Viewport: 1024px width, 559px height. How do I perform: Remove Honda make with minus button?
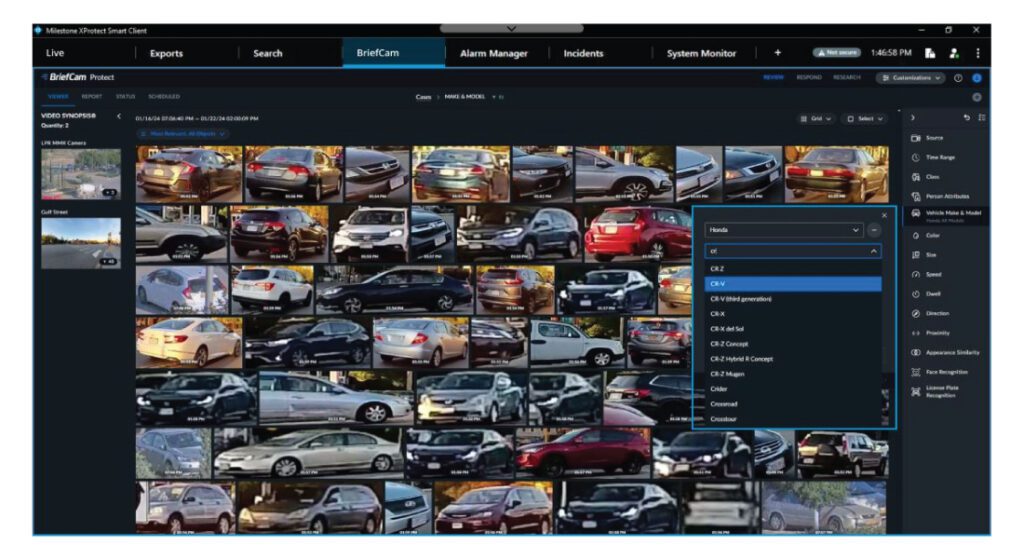(874, 230)
